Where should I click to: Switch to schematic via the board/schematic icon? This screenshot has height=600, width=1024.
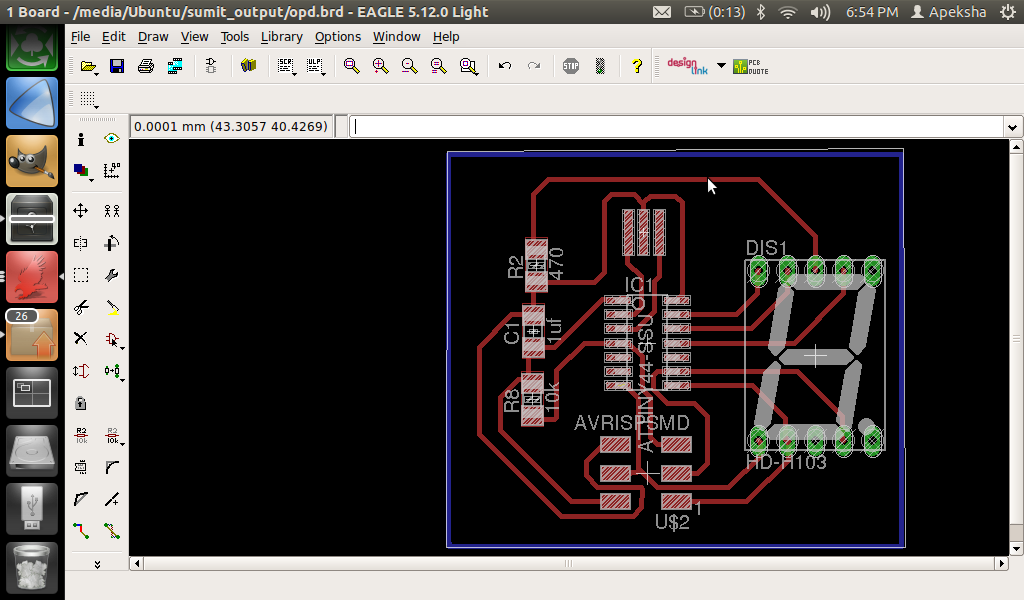tap(210, 66)
